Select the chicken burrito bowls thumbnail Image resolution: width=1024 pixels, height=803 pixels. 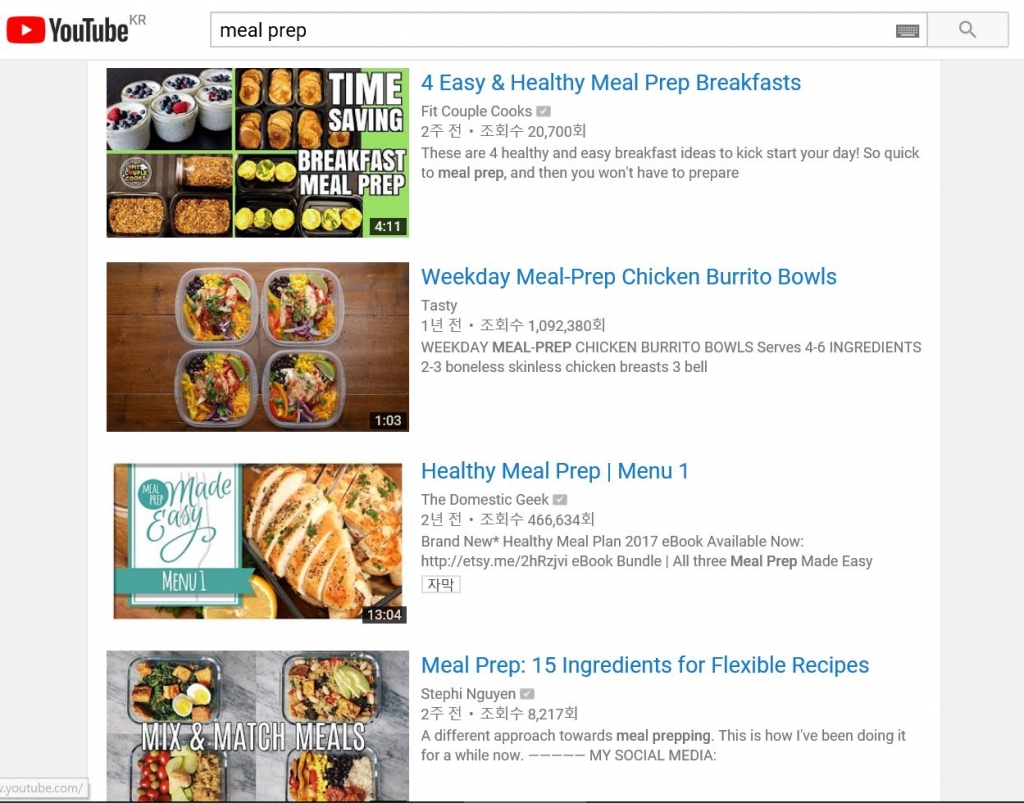click(x=257, y=347)
